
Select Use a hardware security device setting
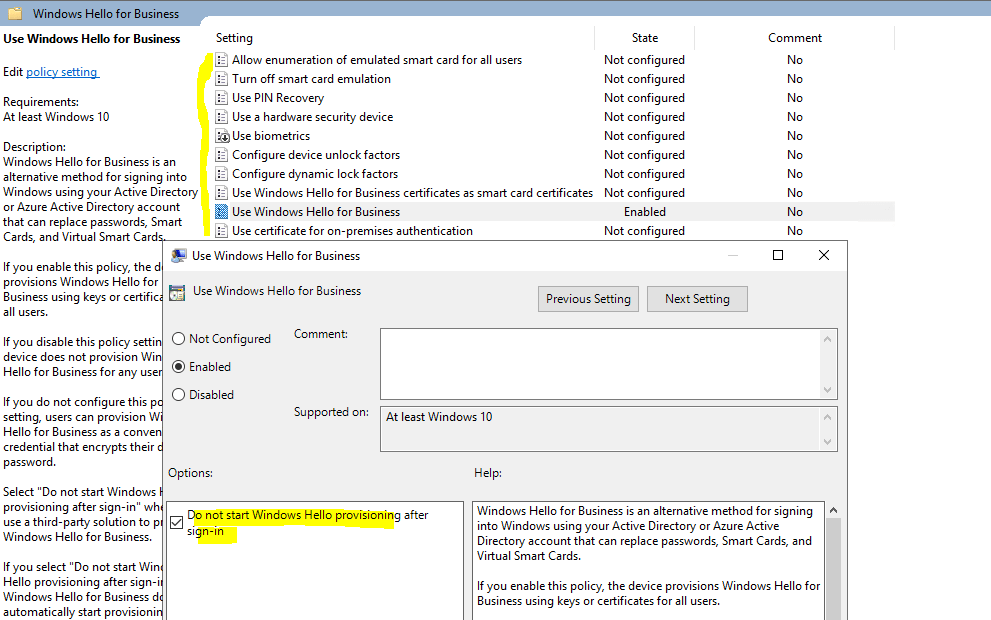pyautogui.click(x=312, y=117)
